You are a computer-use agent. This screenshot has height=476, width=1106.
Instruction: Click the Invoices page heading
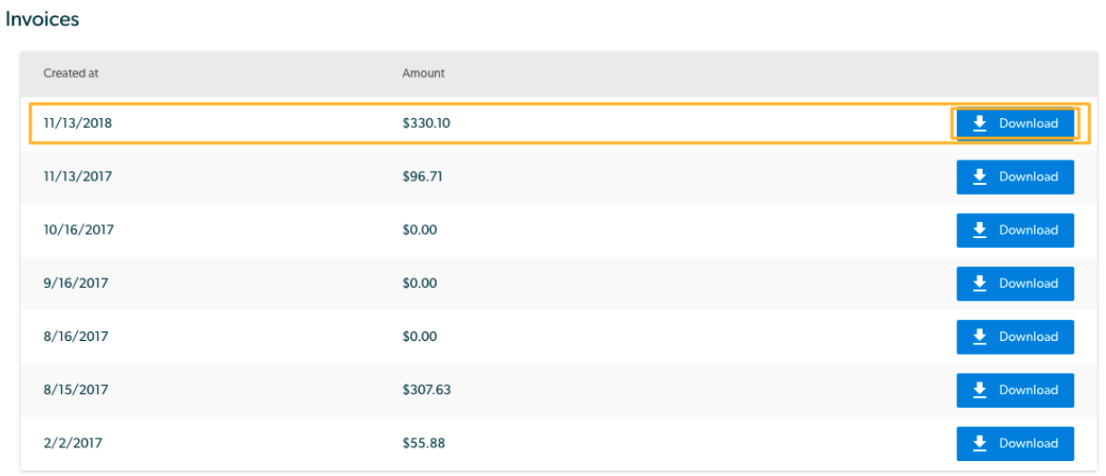[x=42, y=19]
